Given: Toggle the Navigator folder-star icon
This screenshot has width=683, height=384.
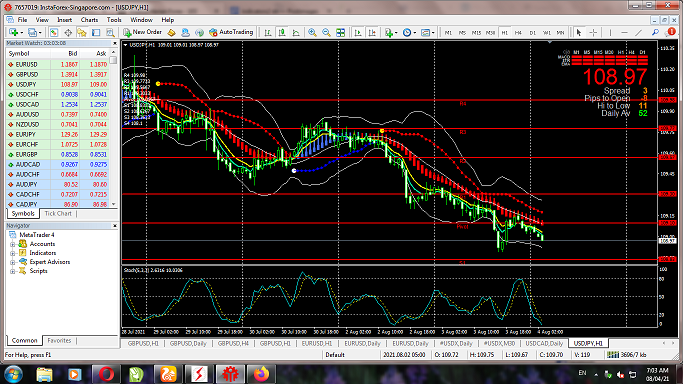Looking at the screenshot, I should coord(82,32).
